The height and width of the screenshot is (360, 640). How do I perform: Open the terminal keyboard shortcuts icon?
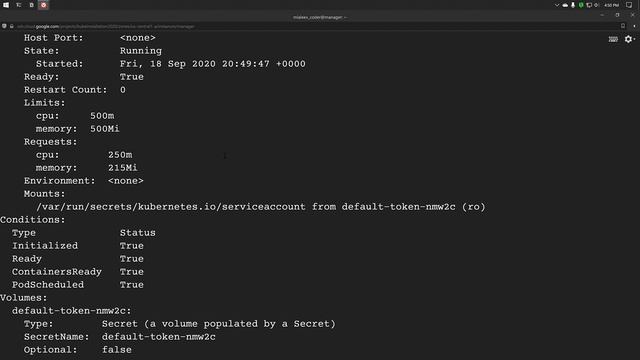613,39
